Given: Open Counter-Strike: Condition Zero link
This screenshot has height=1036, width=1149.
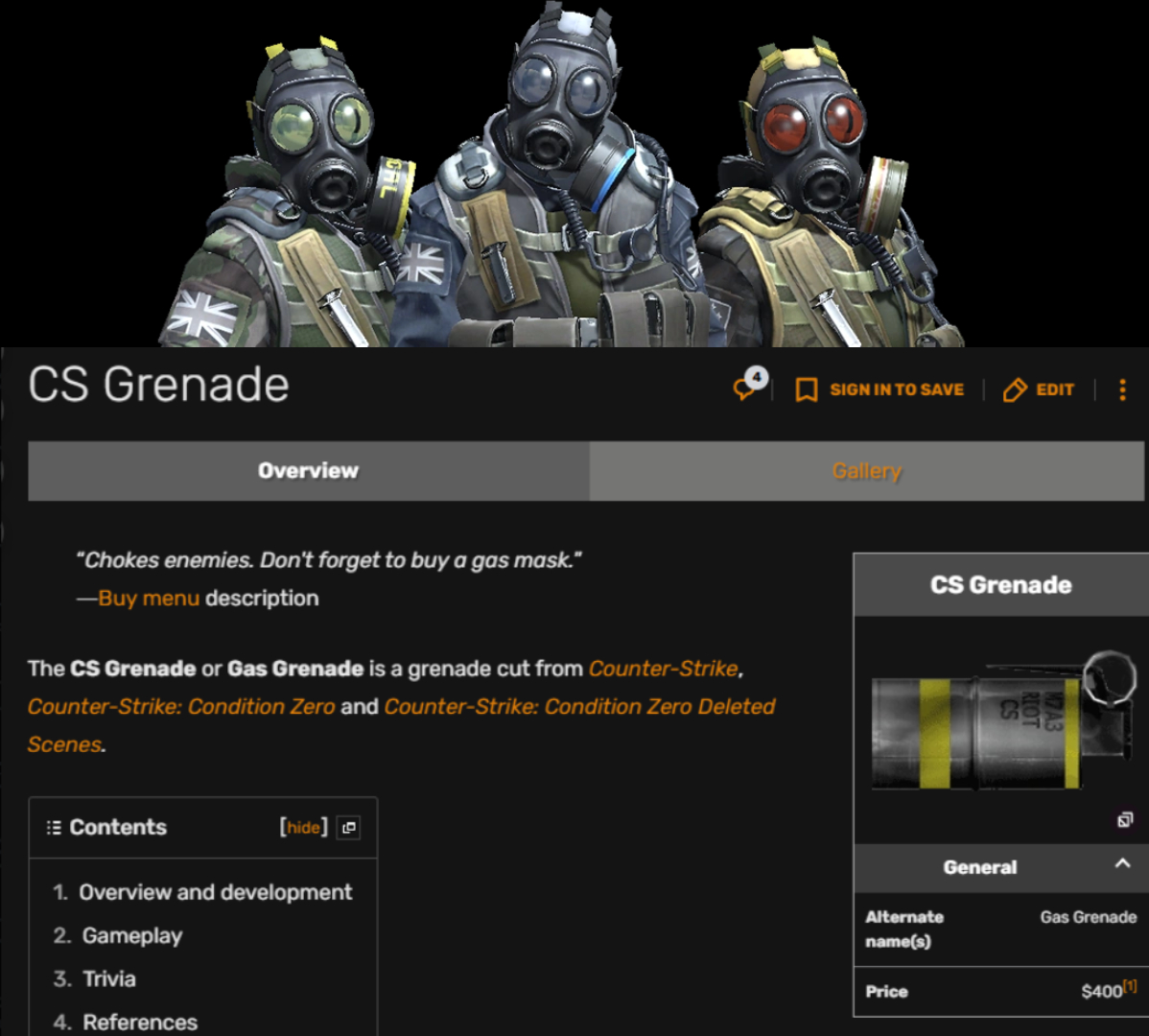Looking at the screenshot, I should 181,706.
